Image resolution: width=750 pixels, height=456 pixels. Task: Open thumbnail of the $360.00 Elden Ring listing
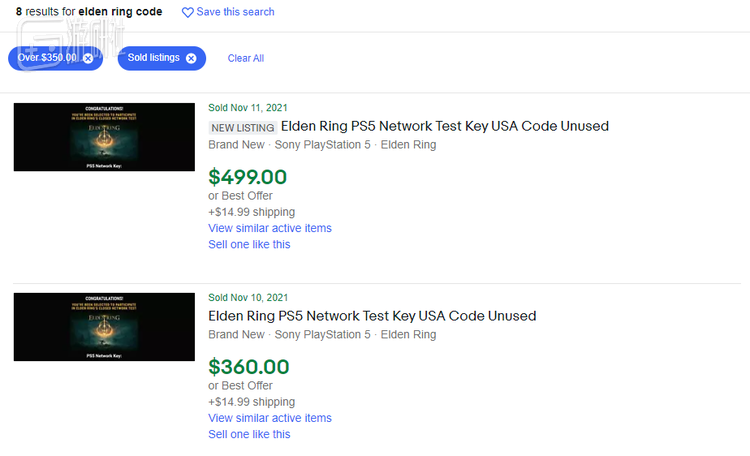(x=104, y=327)
